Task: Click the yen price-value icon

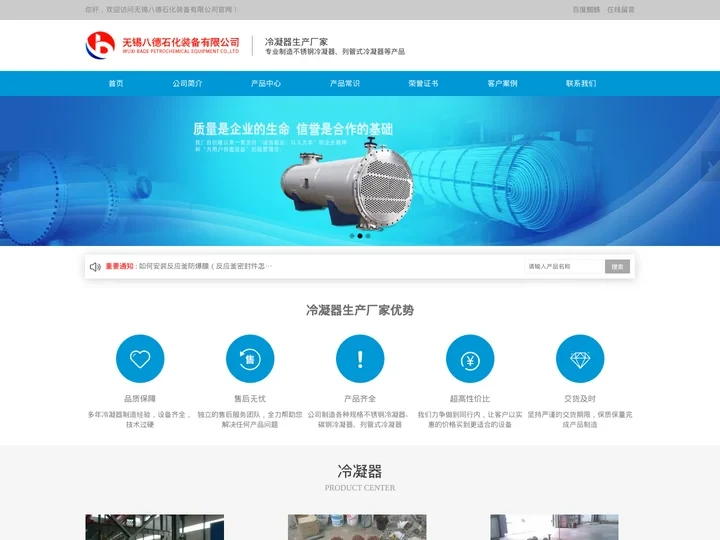Action: [x=470, y=359]
